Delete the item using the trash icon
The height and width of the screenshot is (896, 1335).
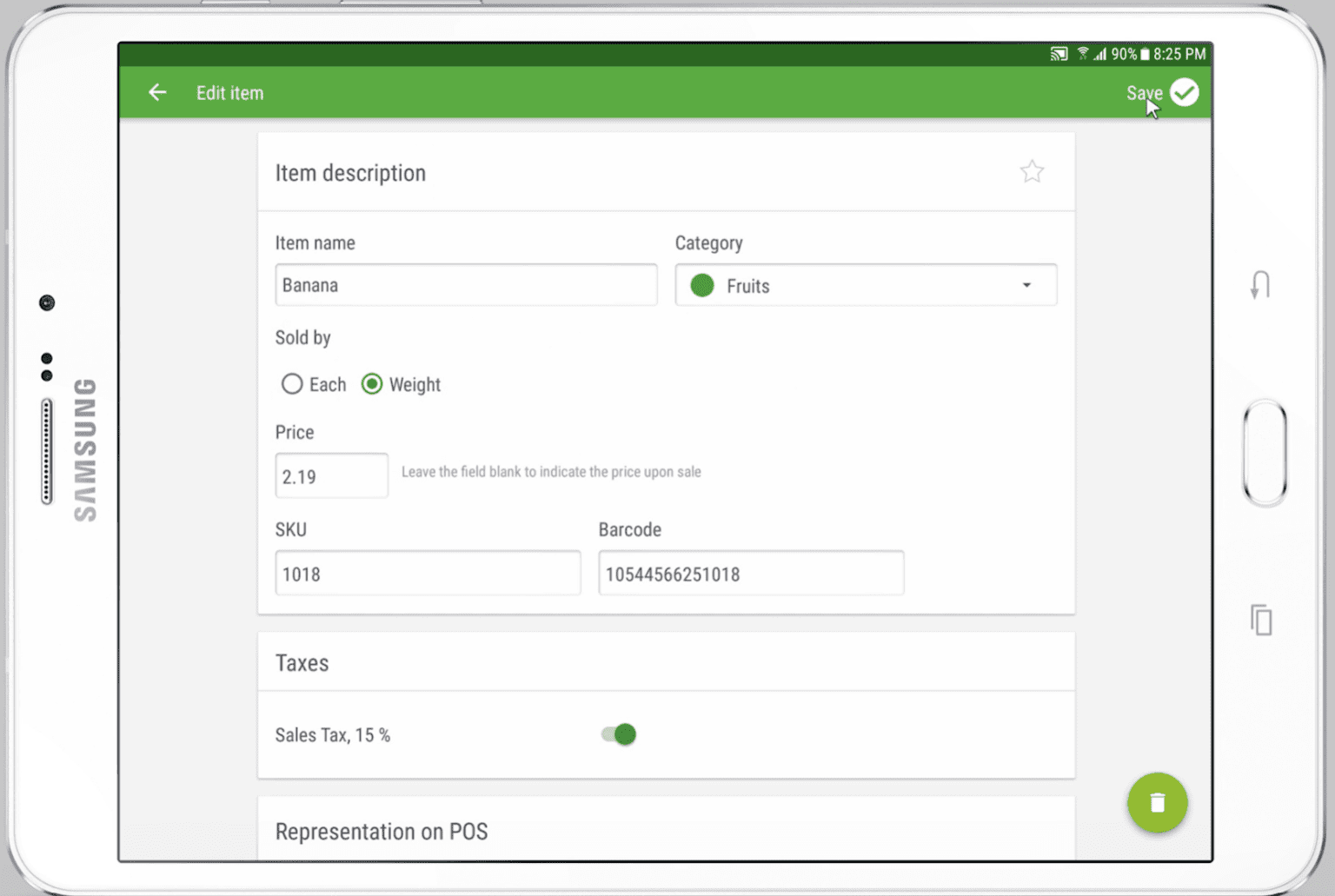click(1157, 802)
